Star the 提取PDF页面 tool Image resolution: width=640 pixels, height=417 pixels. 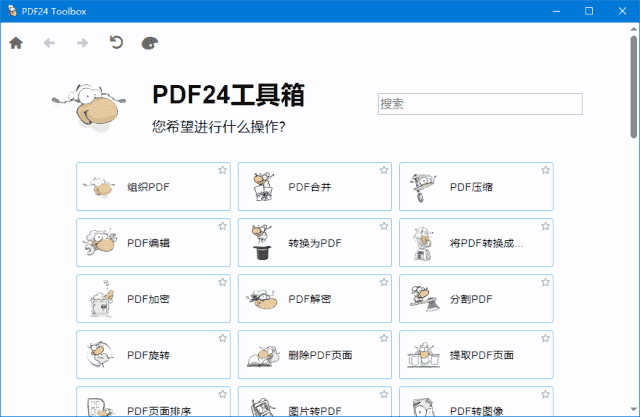(x=545, y=339)
